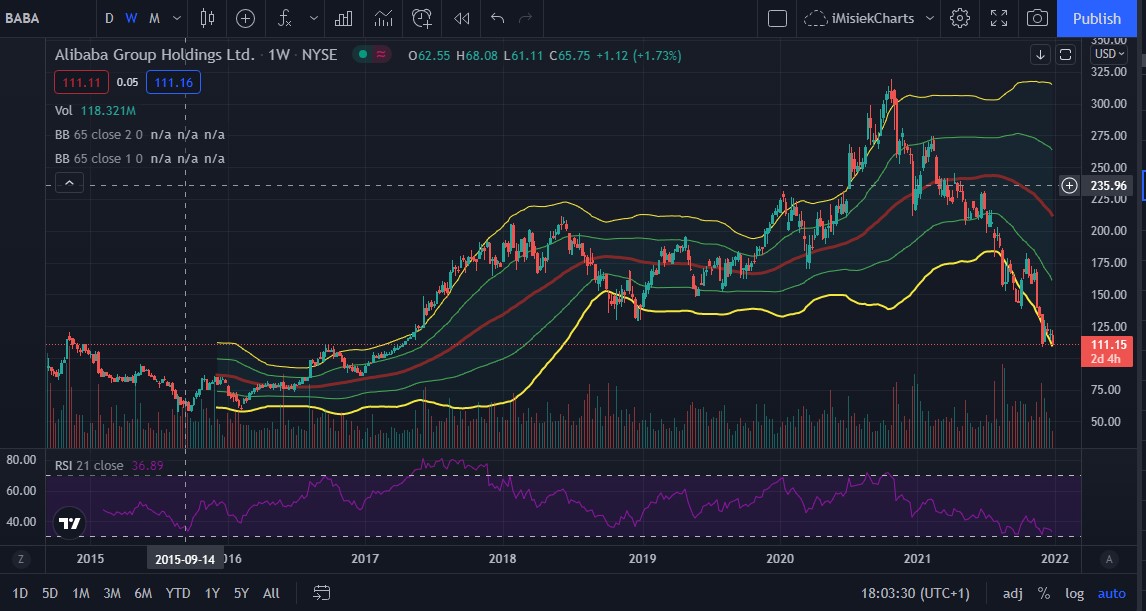Screen dimensions: 1146x611
Task: Open chart settings gear
Action: (x=960, y=18)
